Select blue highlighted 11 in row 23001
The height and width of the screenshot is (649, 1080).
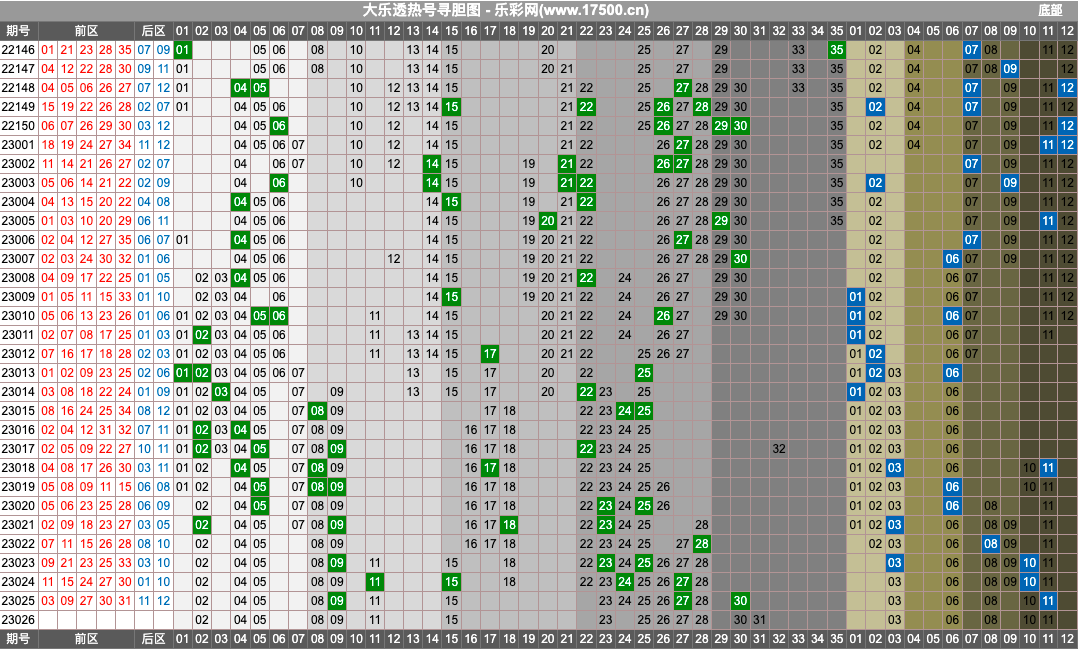(x=1048, y=145)
